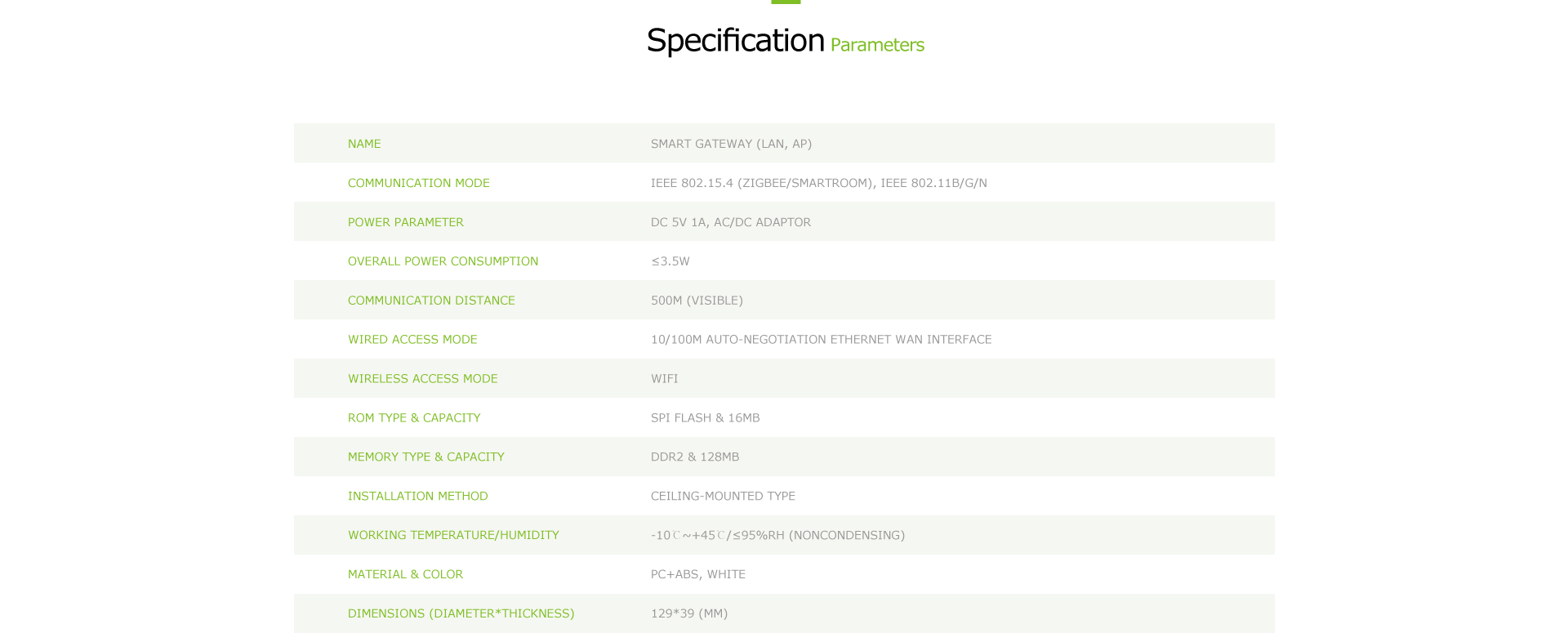Select the NAME row label
The height and width of the screenshot is (633, 1568).
click(x=364, y=144)
